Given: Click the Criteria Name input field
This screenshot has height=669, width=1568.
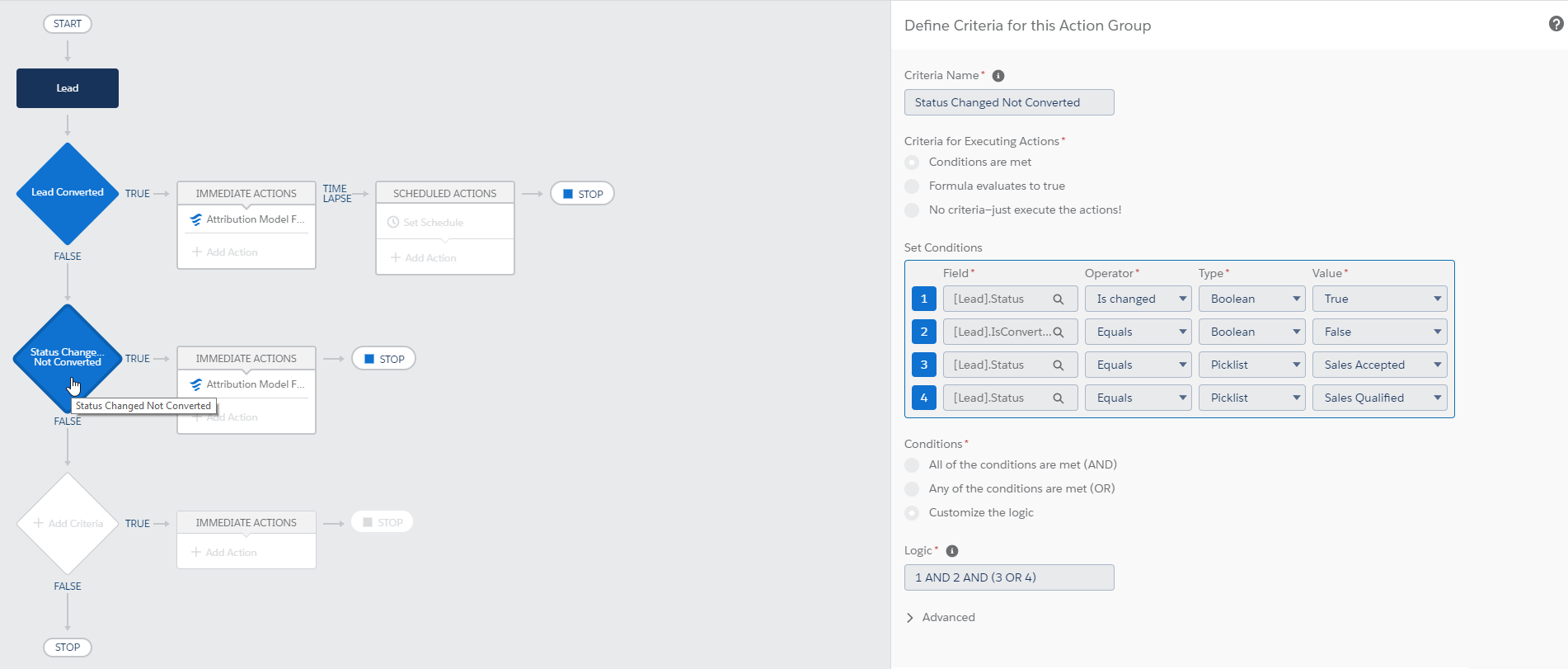Looking at the screenshot, I should click(x=1008, y=102).
